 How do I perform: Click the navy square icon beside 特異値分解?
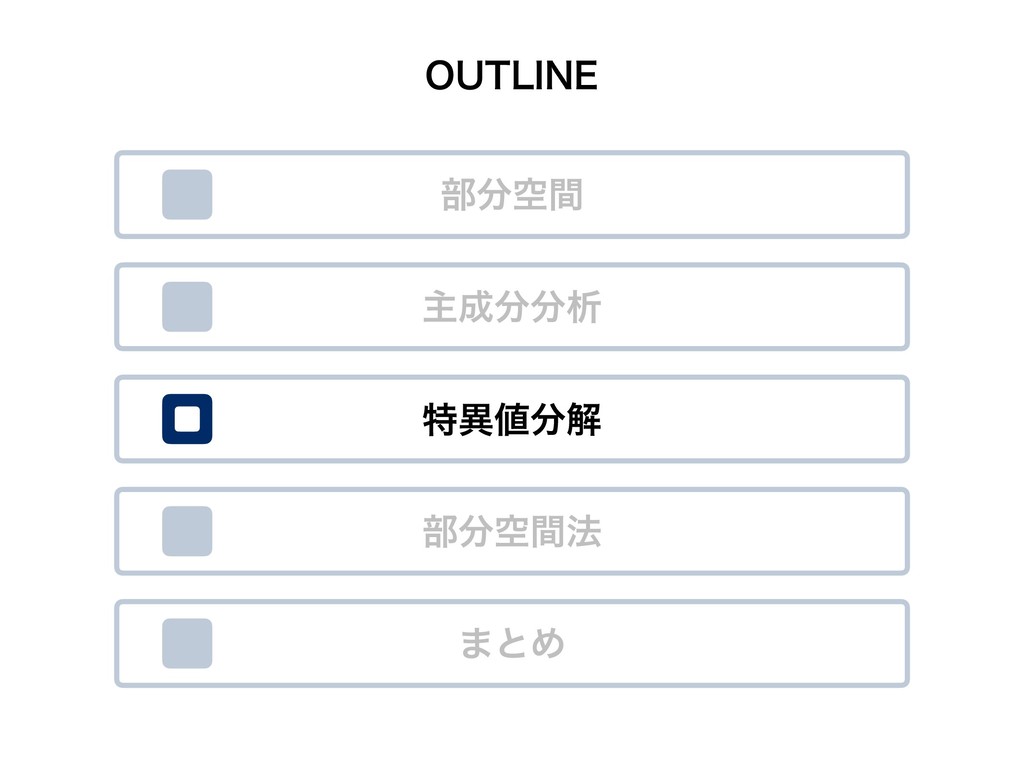(x=187, y=419)
